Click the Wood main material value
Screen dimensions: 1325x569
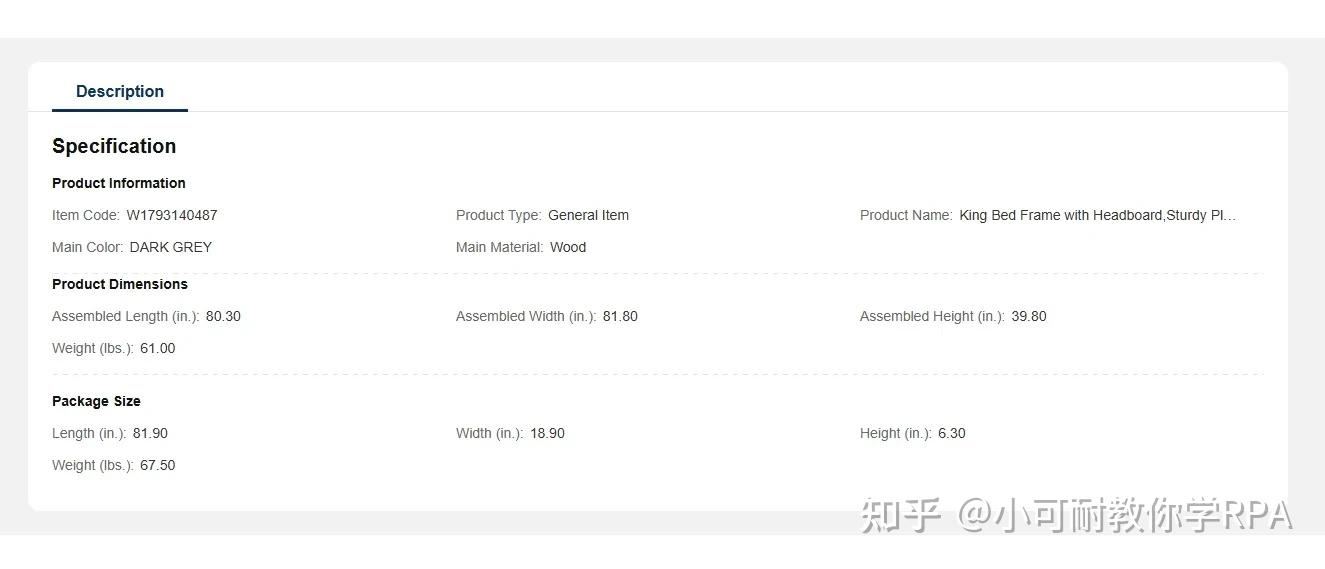(x=568, y=247)
